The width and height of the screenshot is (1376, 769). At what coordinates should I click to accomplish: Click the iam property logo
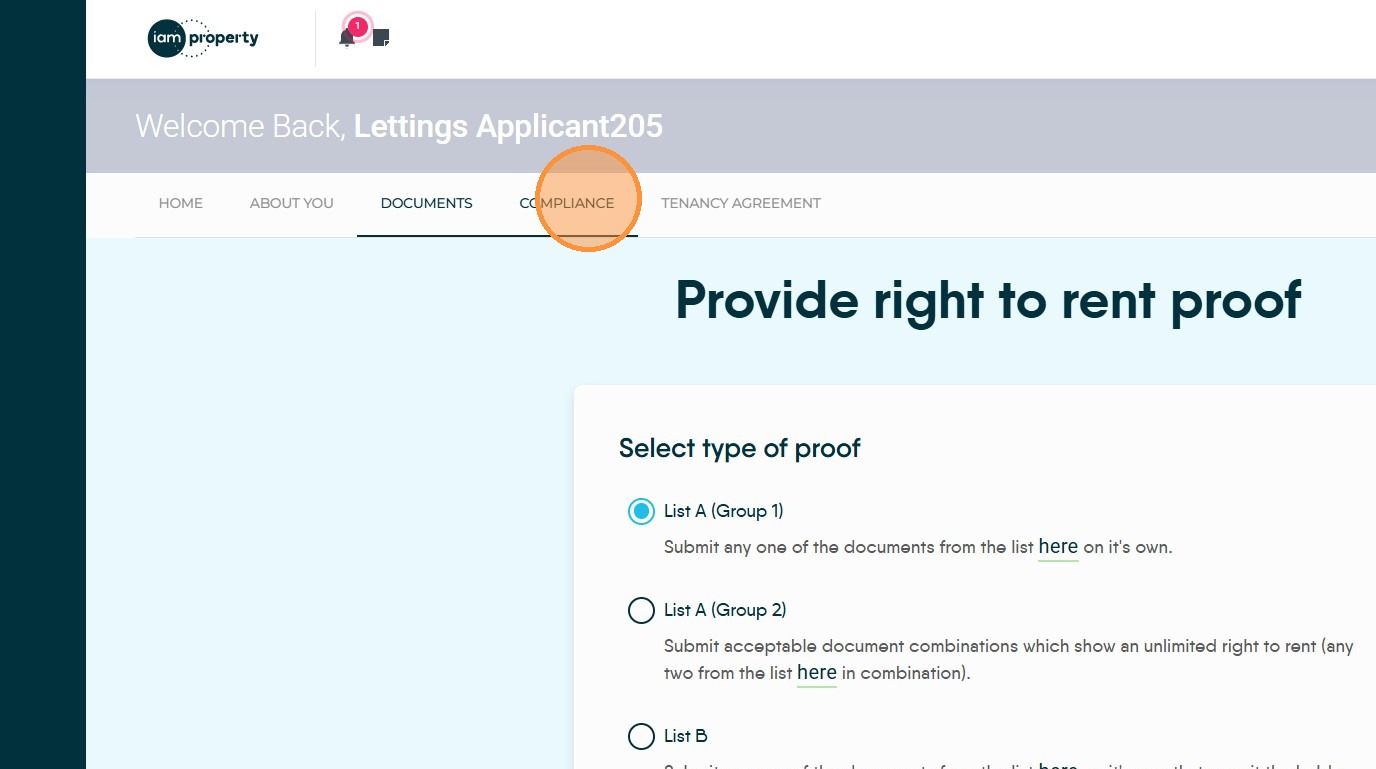tap(203, 39)
